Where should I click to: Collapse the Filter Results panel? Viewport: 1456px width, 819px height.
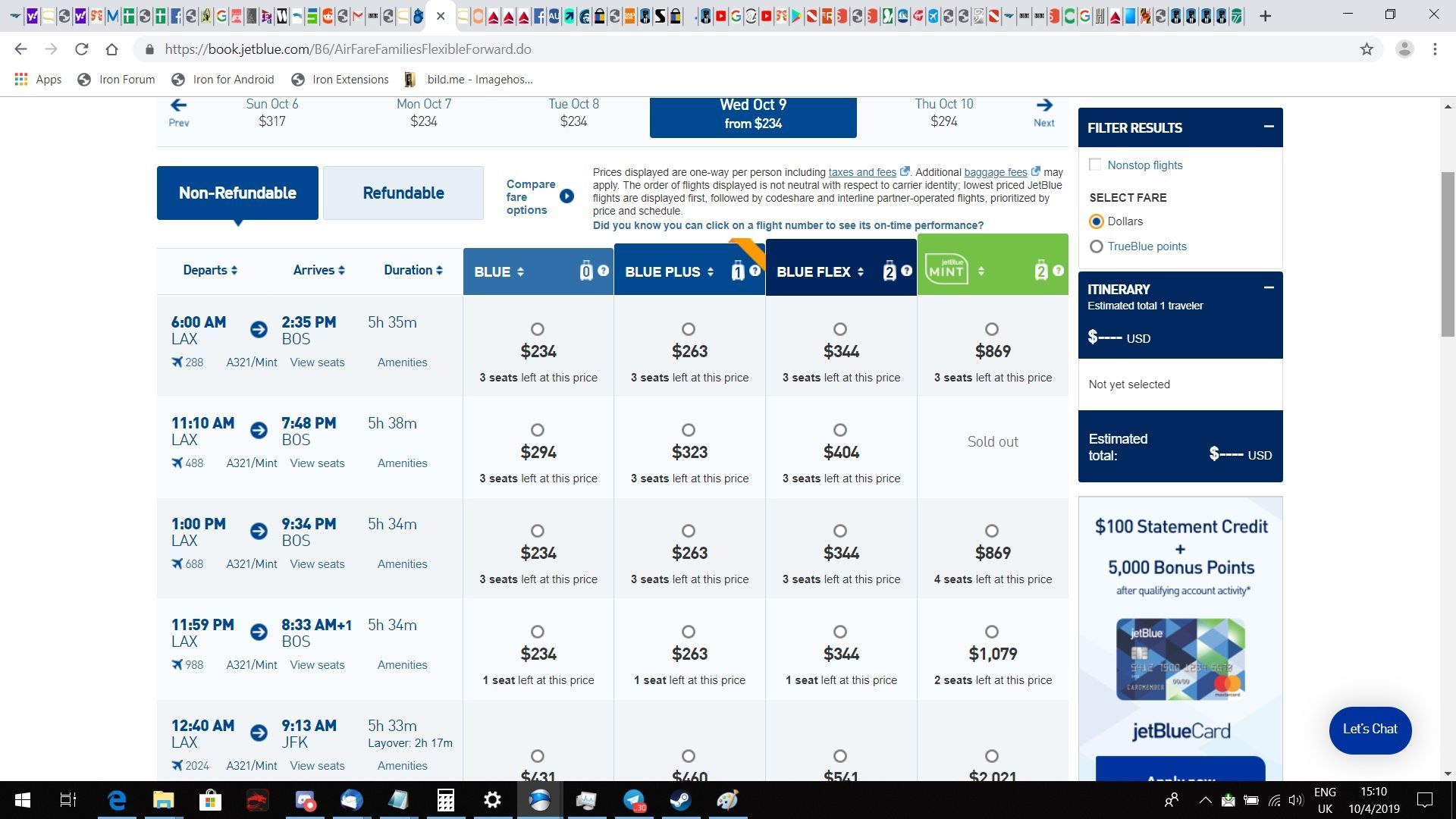1268,127
